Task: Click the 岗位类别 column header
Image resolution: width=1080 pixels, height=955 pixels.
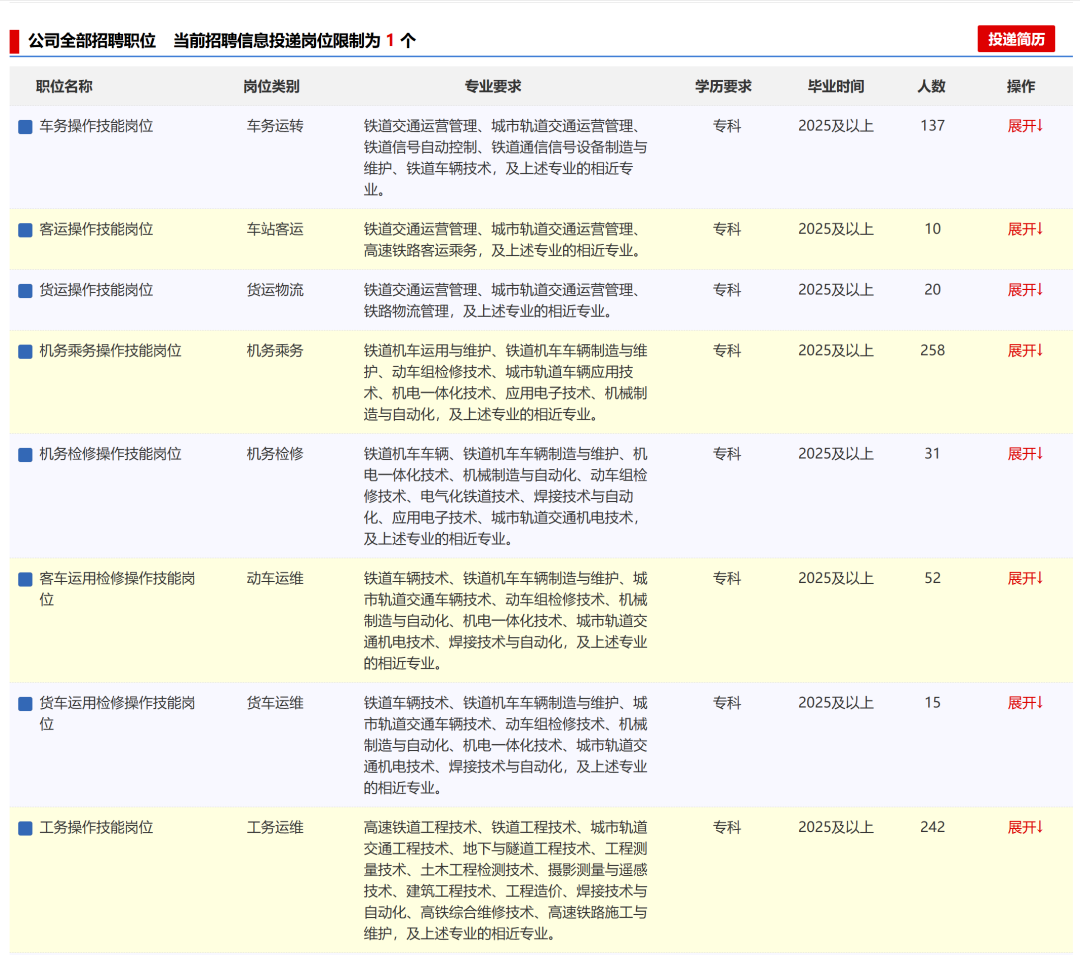Action: pyautogui.click(x=271, y=87)
